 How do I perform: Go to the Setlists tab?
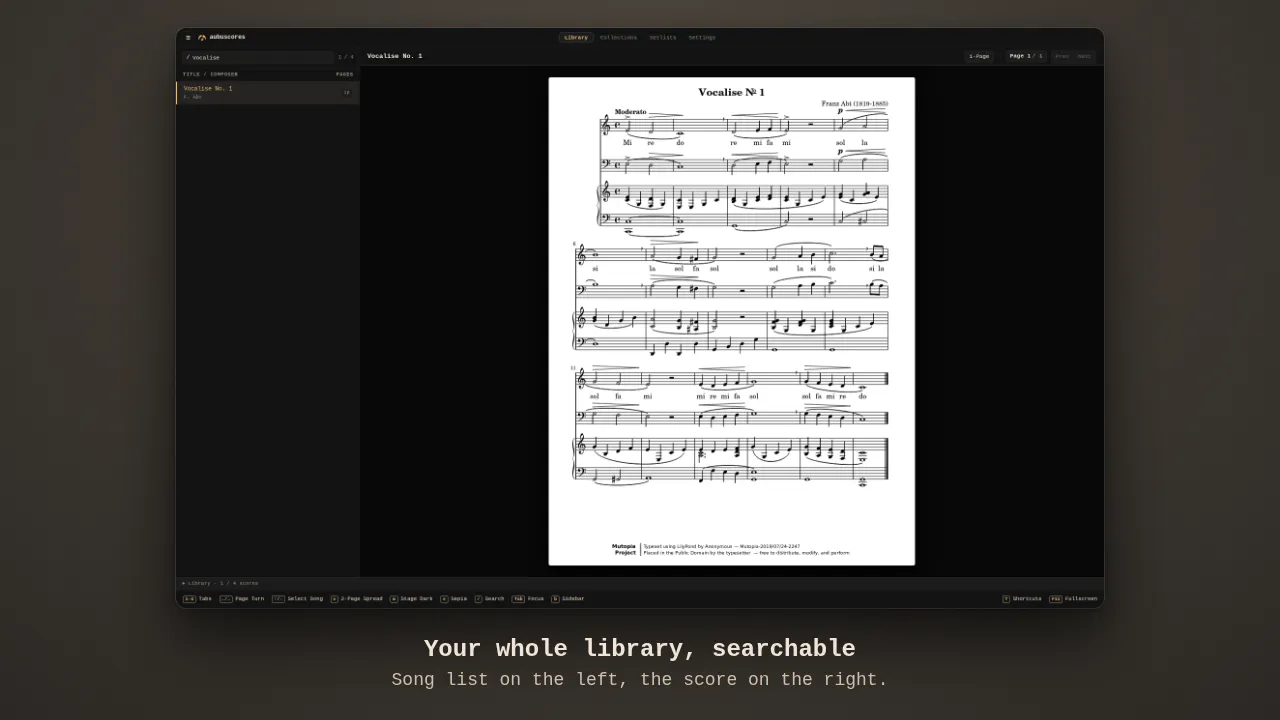click(662, 37)
